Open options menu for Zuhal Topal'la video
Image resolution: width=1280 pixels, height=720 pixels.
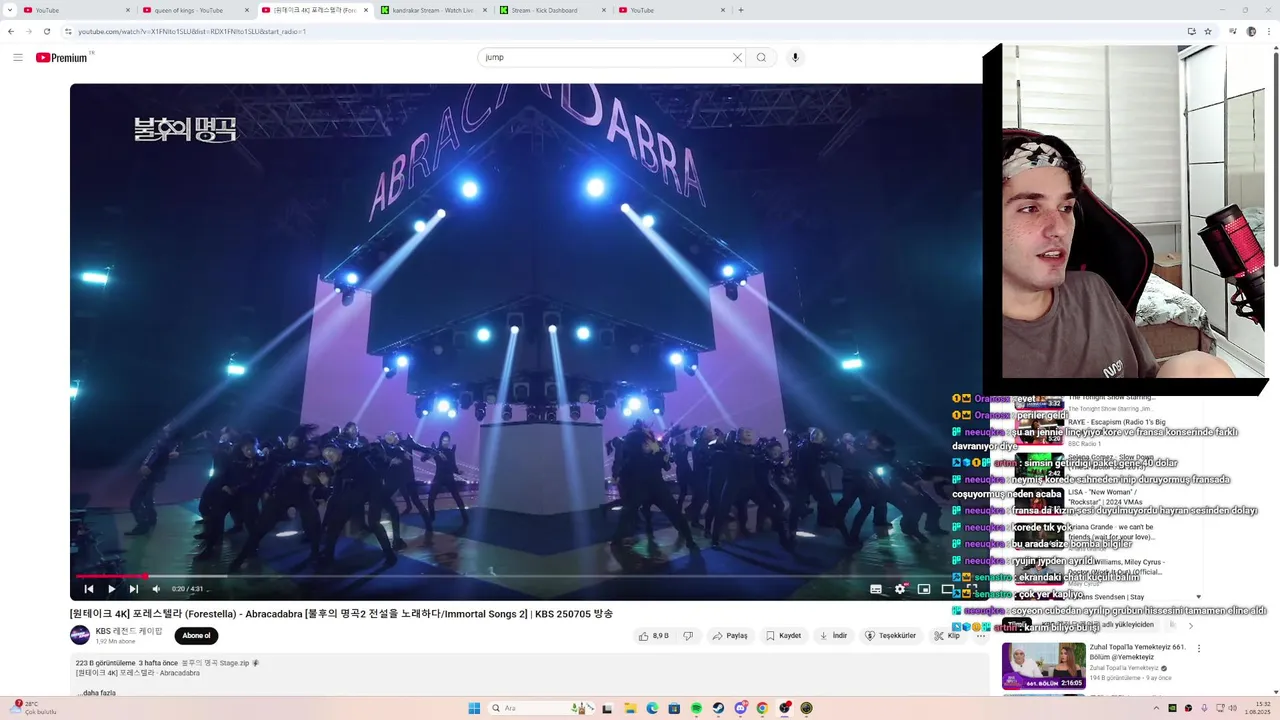[x=1199, y=648]
